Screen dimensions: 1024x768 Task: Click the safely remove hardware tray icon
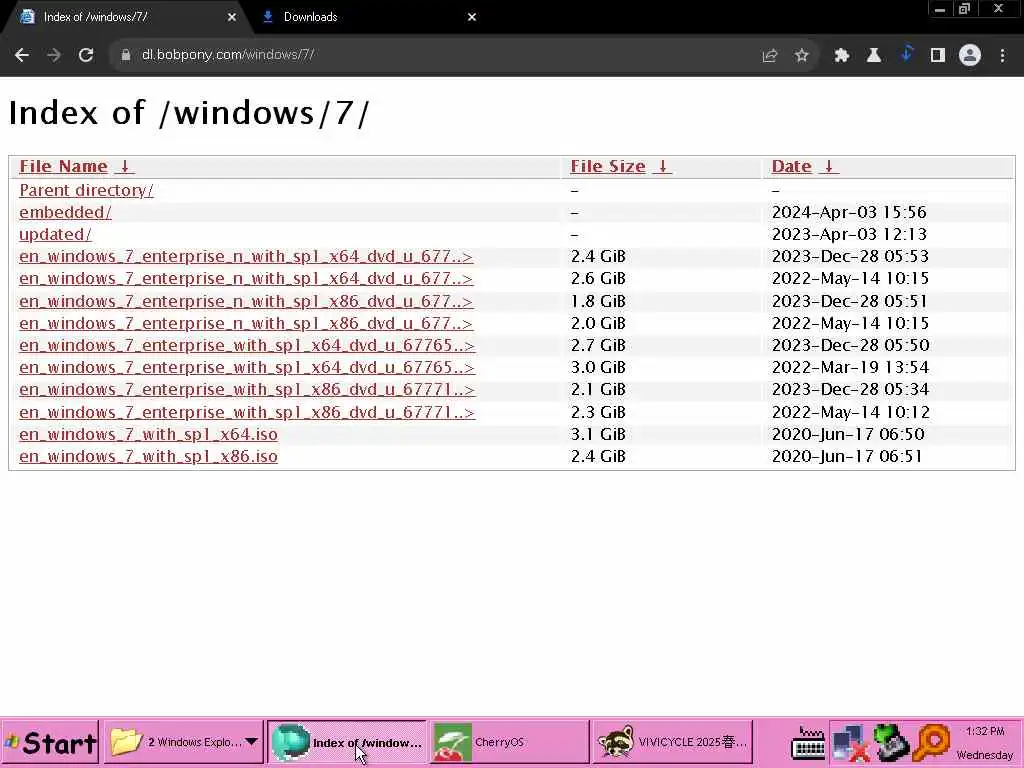click(x=891, y=743)
